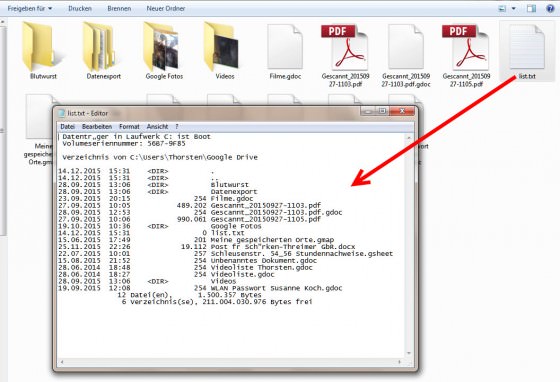Click the 'Google Fotos' line in Editor

160,226
